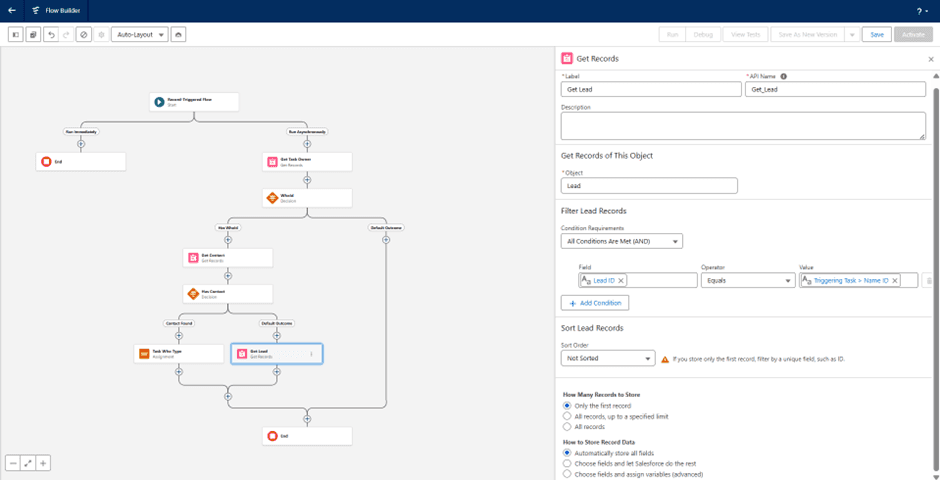This screenshot has height=480, width=940.
Task: Click the Description text area
Action: (x=743, y=126)
